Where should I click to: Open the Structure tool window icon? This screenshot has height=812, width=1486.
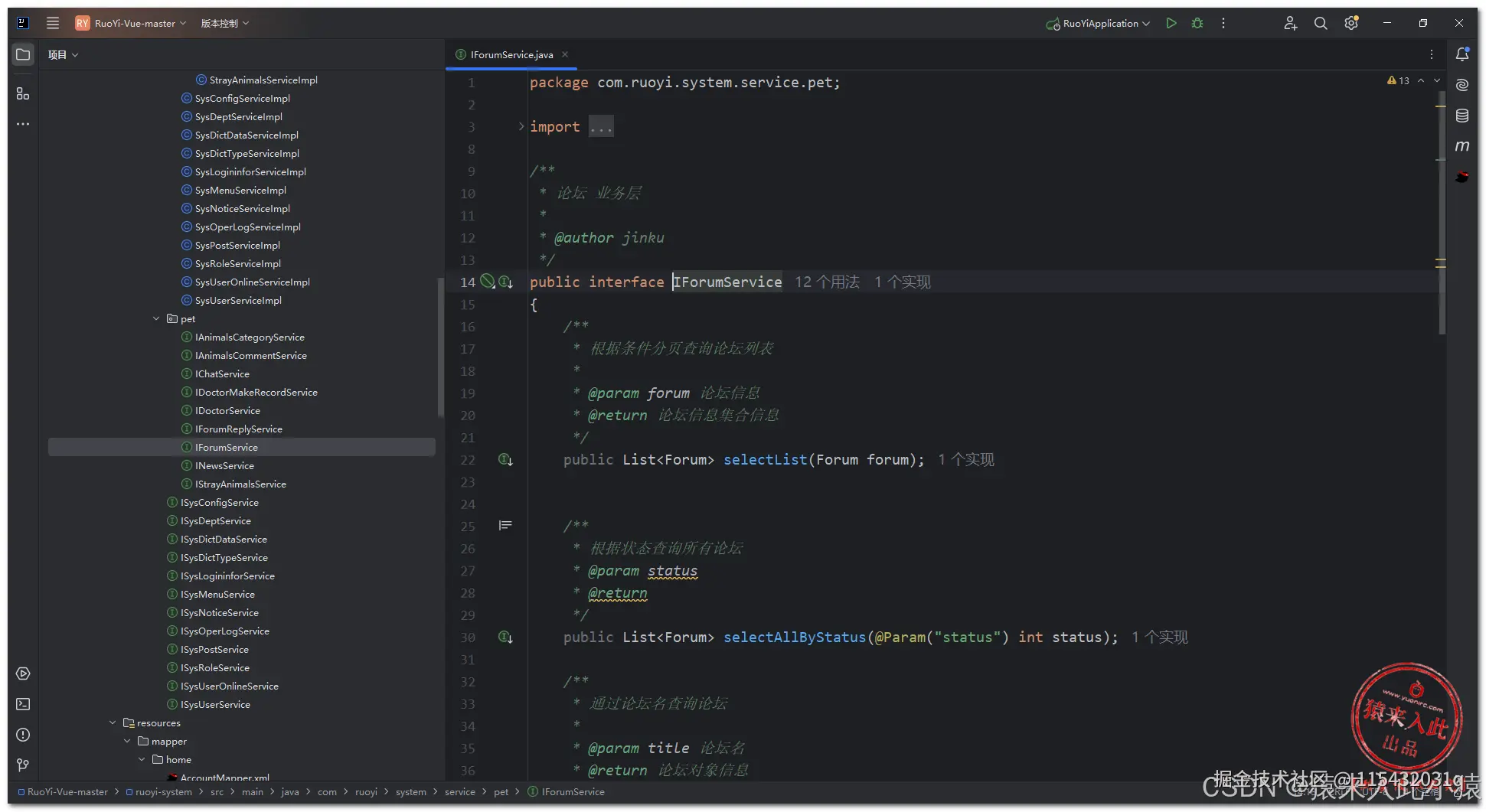23,93
